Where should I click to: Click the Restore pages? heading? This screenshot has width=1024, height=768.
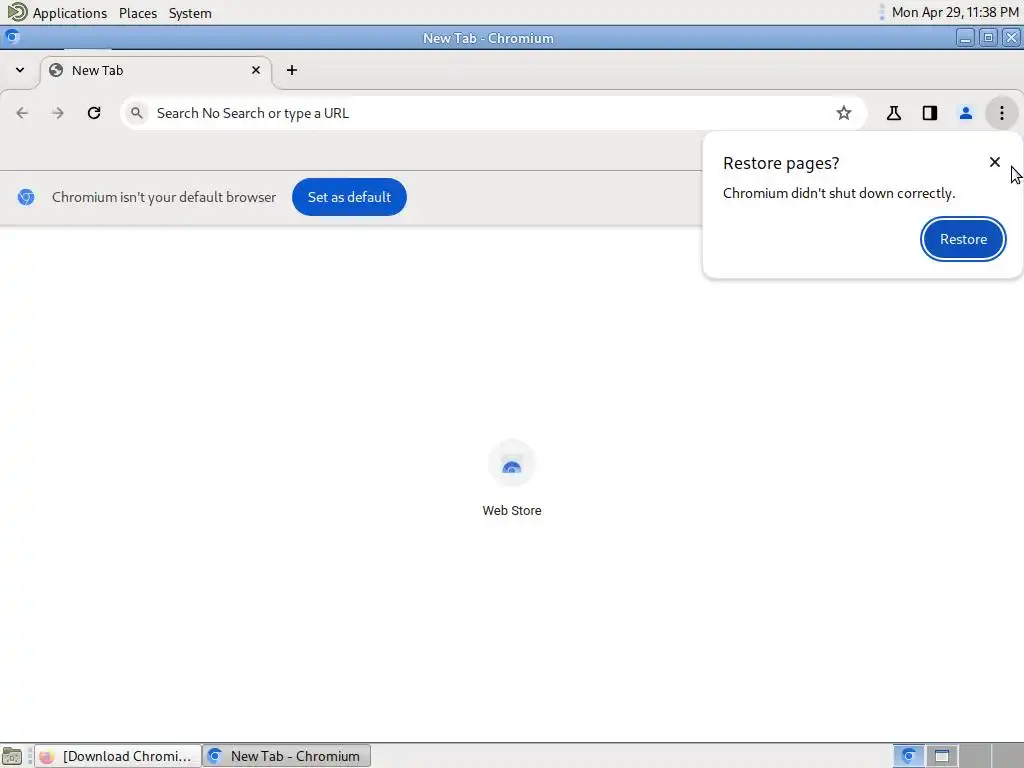pyautogui.click(x=781, y=163)
